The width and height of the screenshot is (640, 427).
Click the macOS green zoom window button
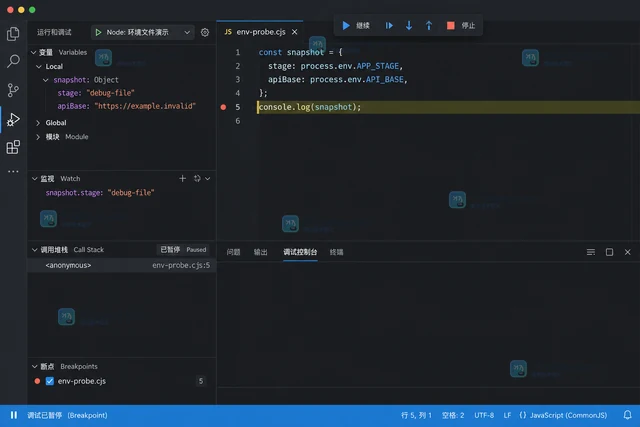pyautogui.click(x=32, y=9)
